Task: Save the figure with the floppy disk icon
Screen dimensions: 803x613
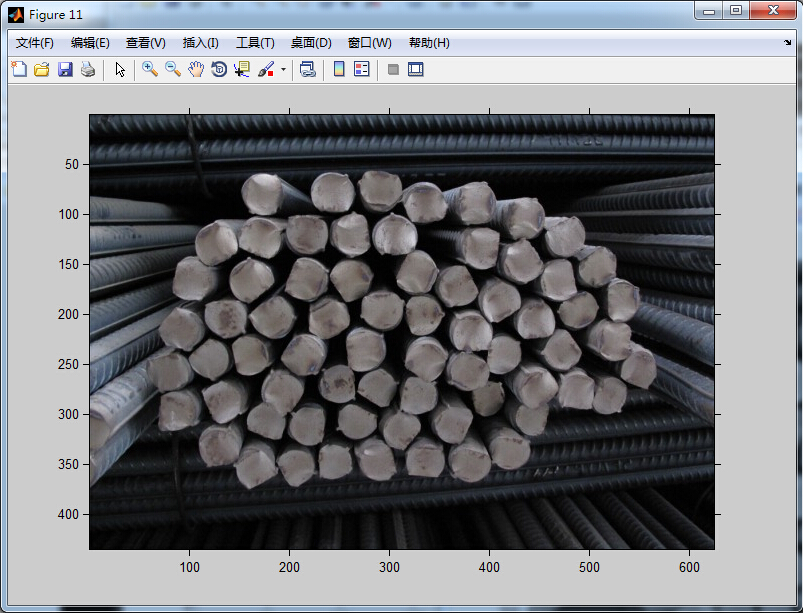Action: 65,69
